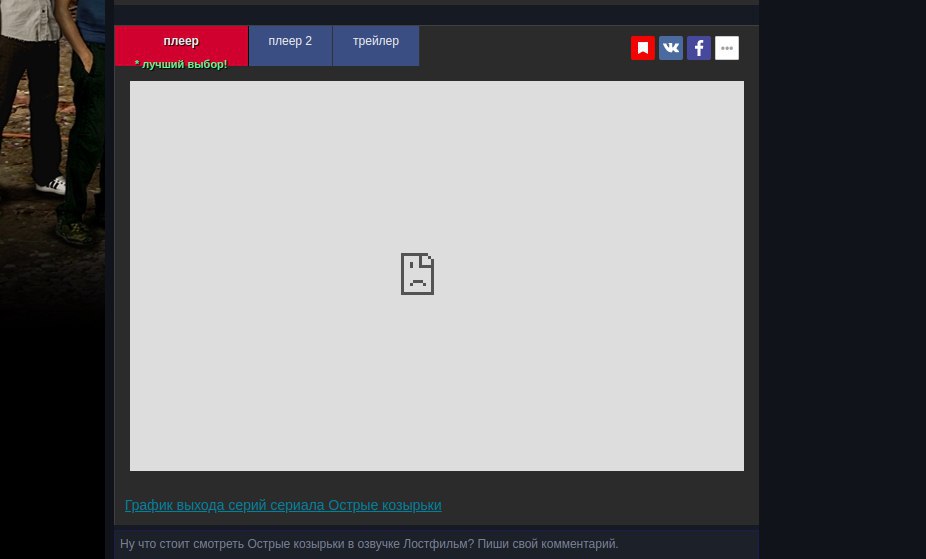
Task: Share via the VK icon
Action: pos(671,48)
